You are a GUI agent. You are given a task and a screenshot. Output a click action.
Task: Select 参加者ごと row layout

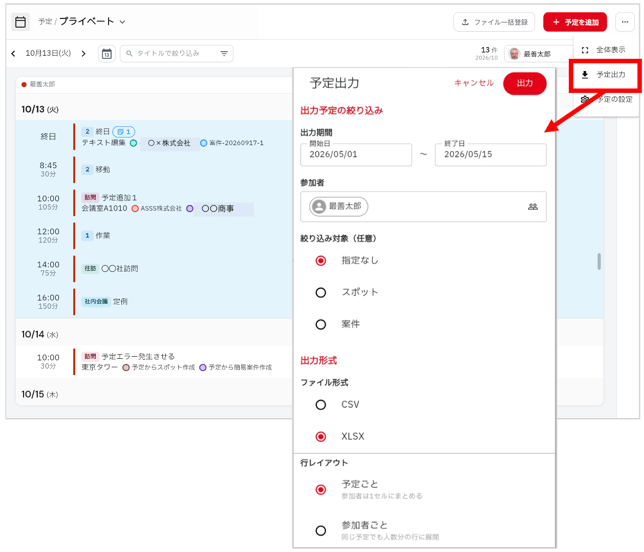pos(321,530)
